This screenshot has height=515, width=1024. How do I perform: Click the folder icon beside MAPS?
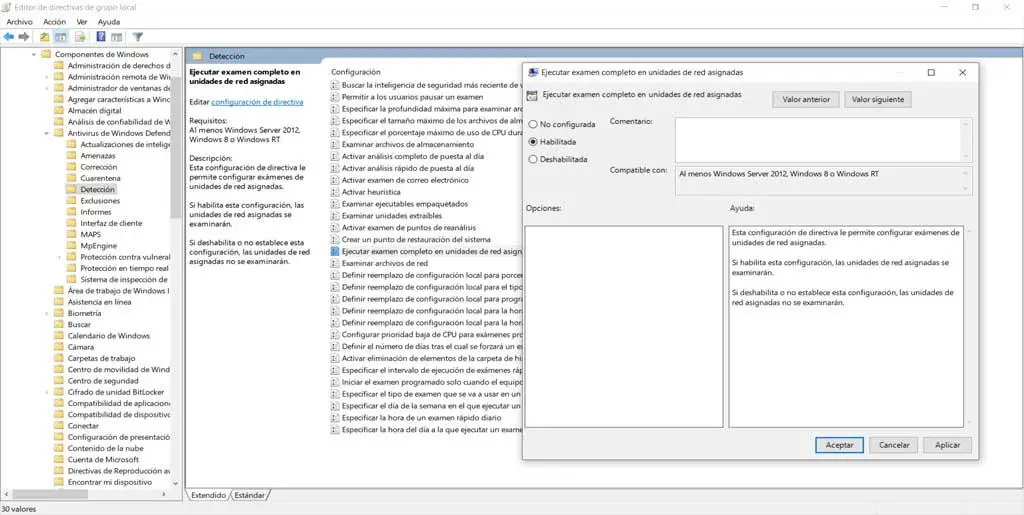click(71, 234)
